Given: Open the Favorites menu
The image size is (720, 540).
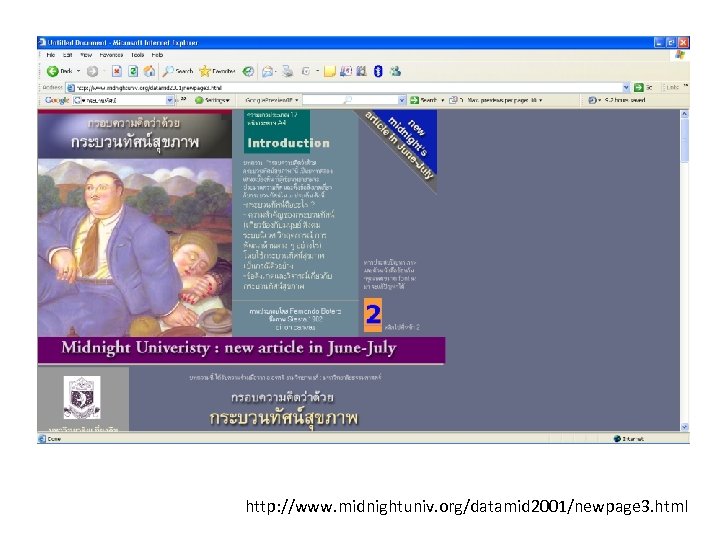Looking at the screenshot, I should (111, 55).
